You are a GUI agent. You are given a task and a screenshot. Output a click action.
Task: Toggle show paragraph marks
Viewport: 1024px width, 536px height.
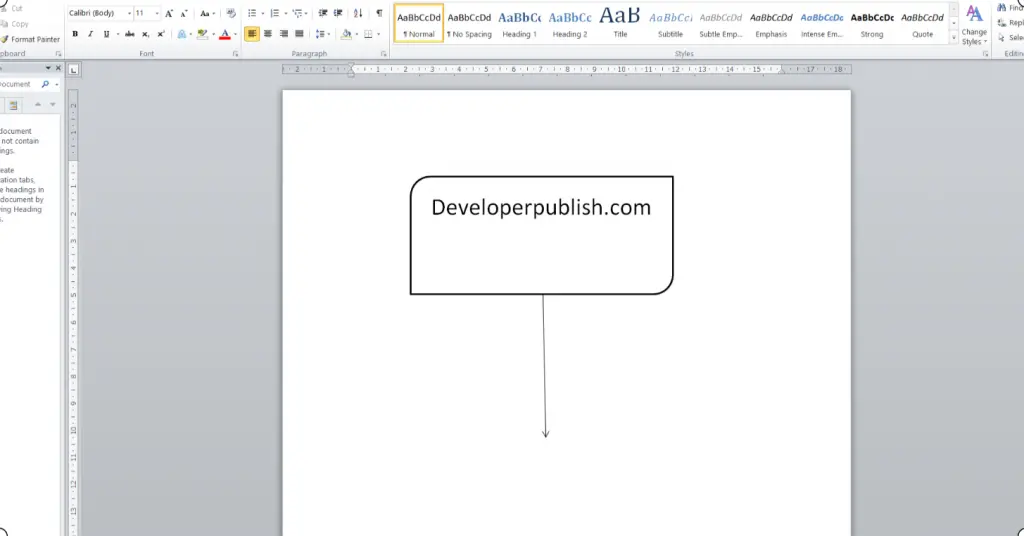click(379, 13)
